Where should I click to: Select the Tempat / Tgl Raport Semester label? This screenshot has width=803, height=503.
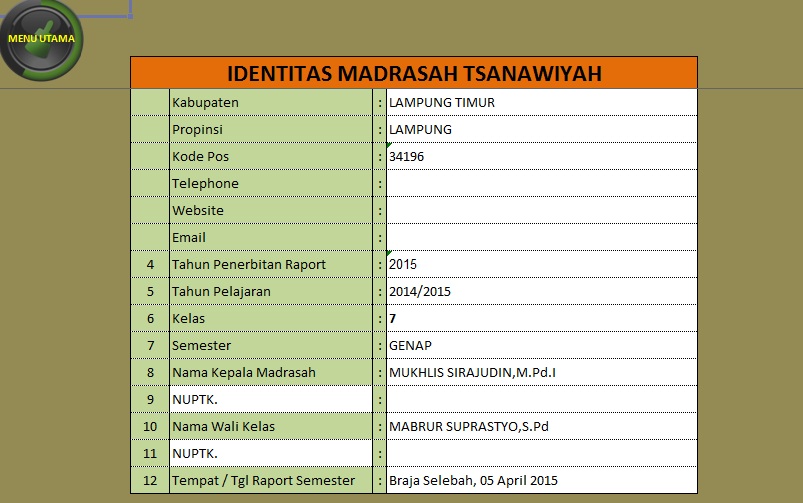pyautogui.click(x=271, y=480)
